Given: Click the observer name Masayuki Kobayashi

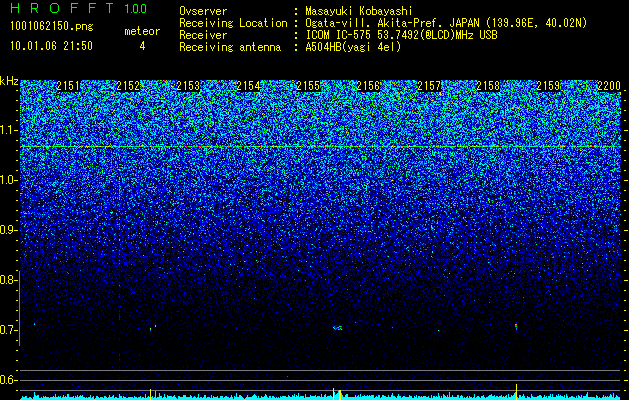Looking at the screenshot, I should coord(359,11).
